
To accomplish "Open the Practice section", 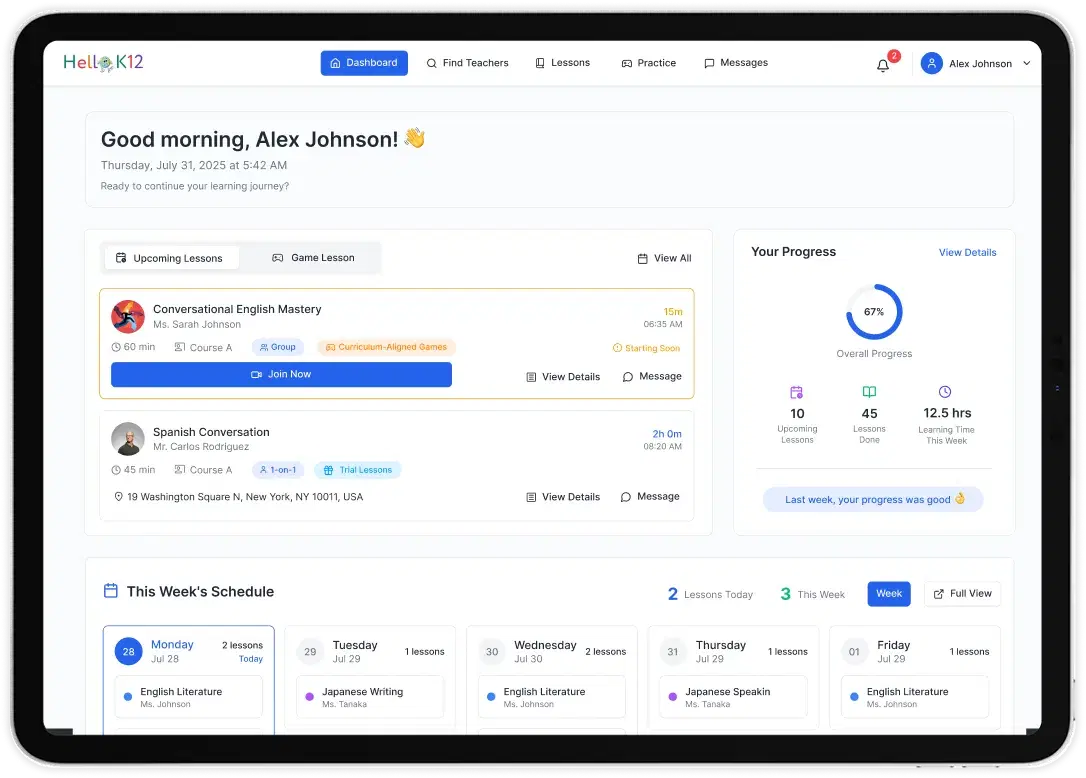I will coord(648,63).
